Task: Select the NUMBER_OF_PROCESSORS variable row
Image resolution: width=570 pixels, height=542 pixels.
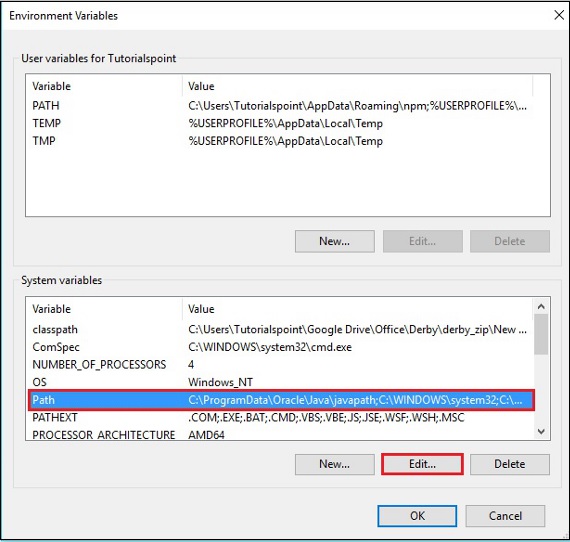Action: [x=279, y=365]
